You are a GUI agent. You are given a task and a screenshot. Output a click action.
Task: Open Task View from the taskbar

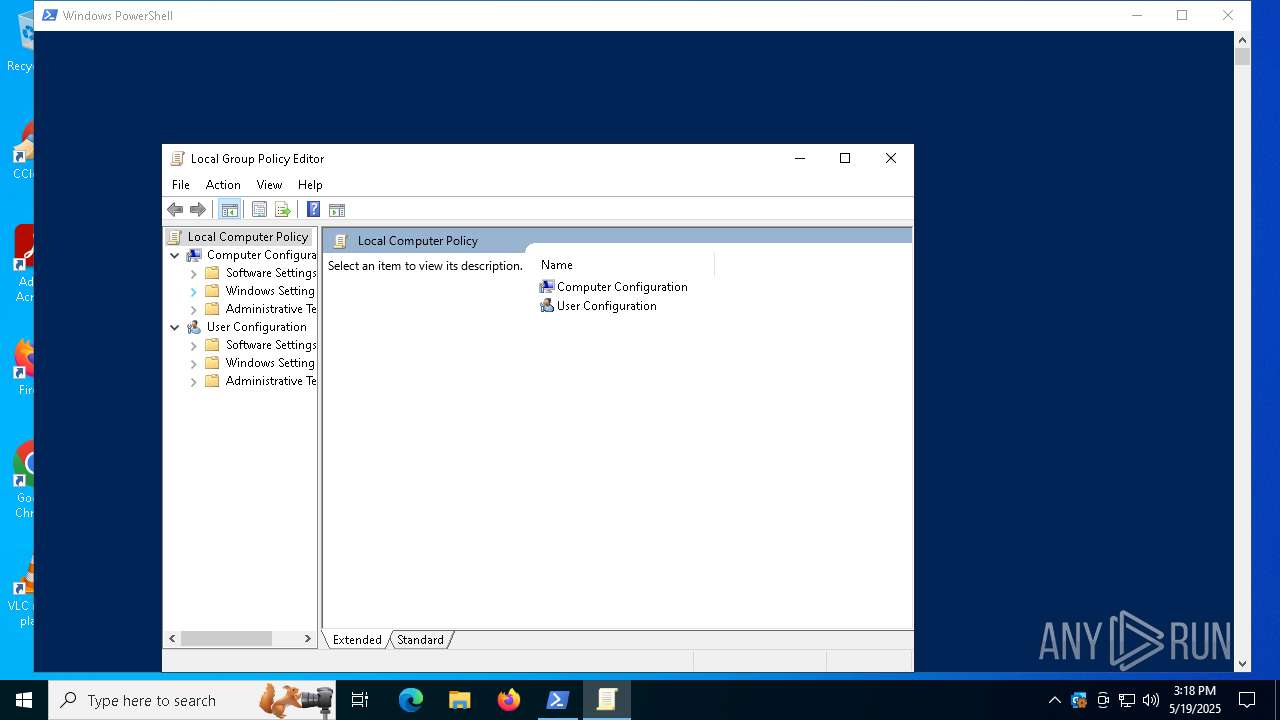tap(360, 700)
